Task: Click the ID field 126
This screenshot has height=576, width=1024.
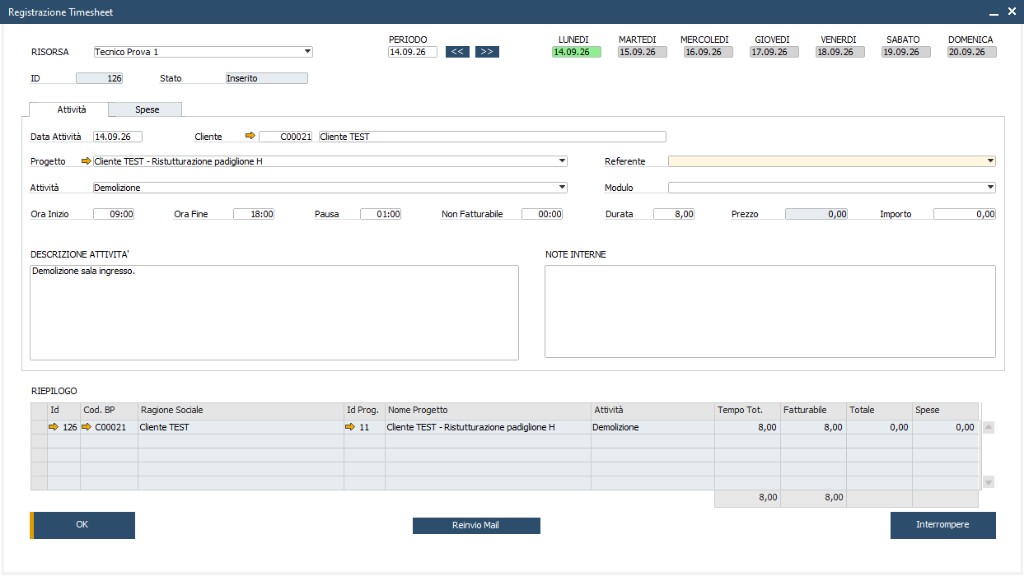Action: coord(99,78)
